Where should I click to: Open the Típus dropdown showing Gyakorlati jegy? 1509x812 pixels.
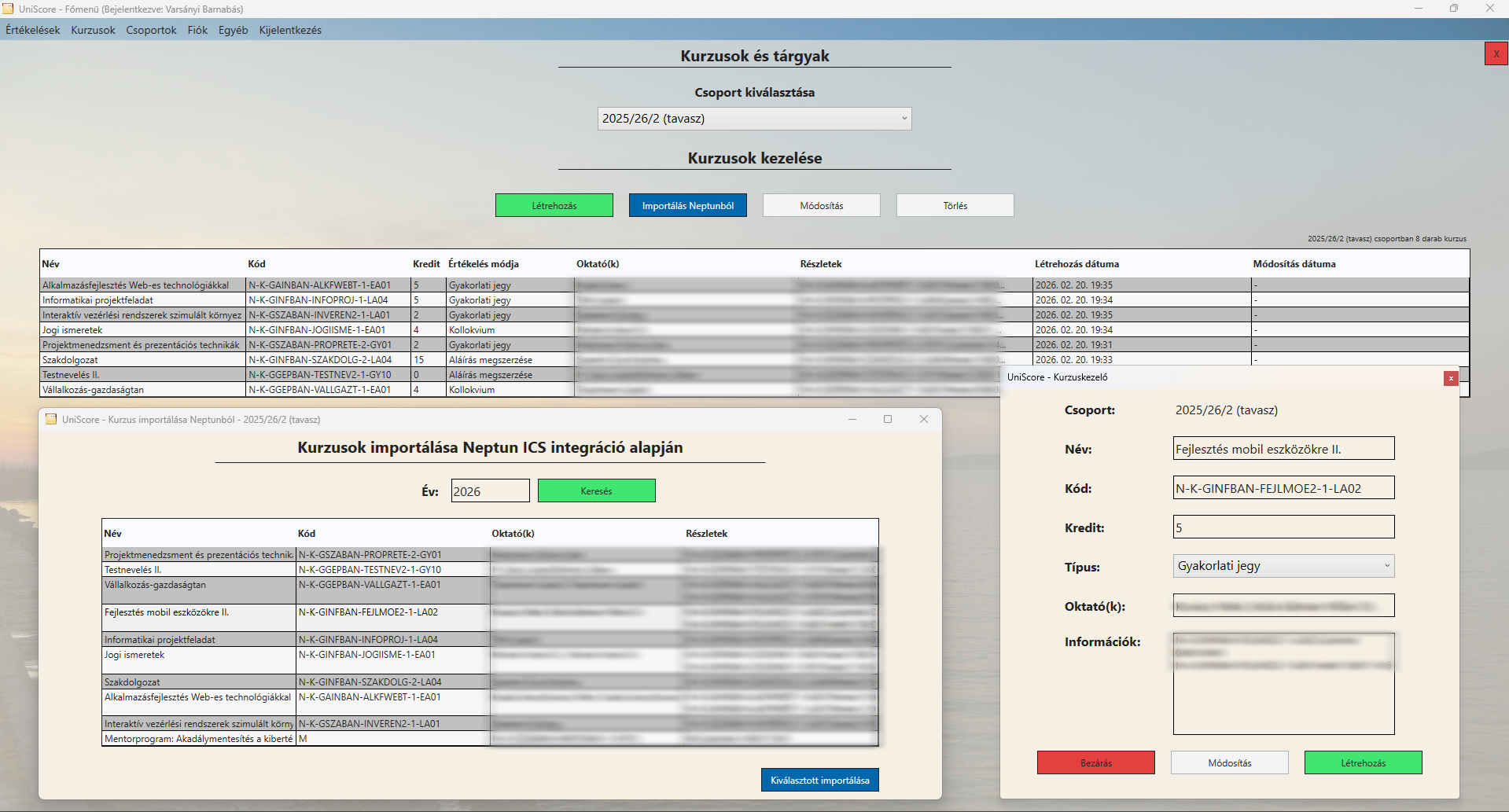click(1283, 565)
